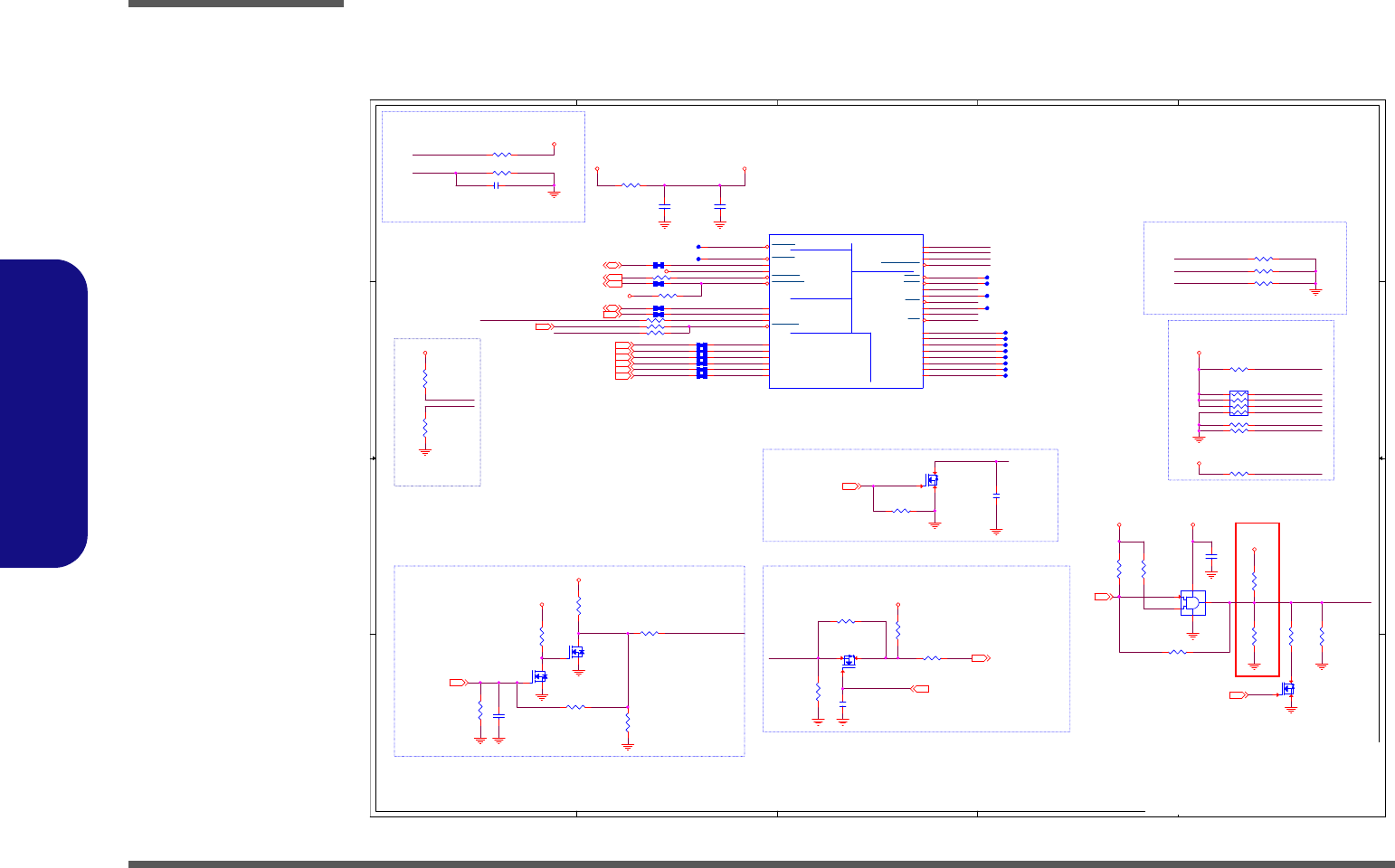Click the dark blue side tab
Image resolution: width=1395 pixels, height=868 pixels.
(43, 414)
